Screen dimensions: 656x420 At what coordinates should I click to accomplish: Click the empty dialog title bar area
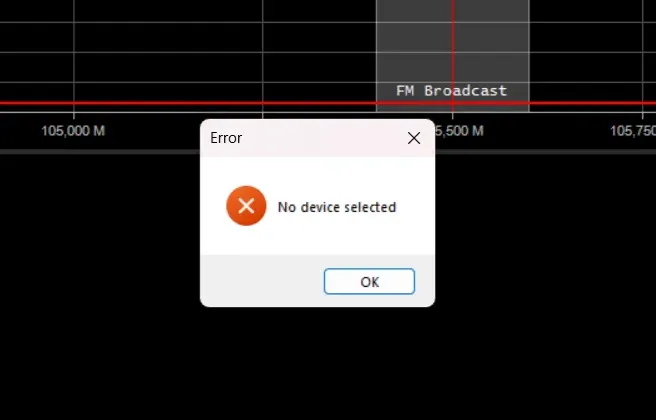click(x=322, y=138)
